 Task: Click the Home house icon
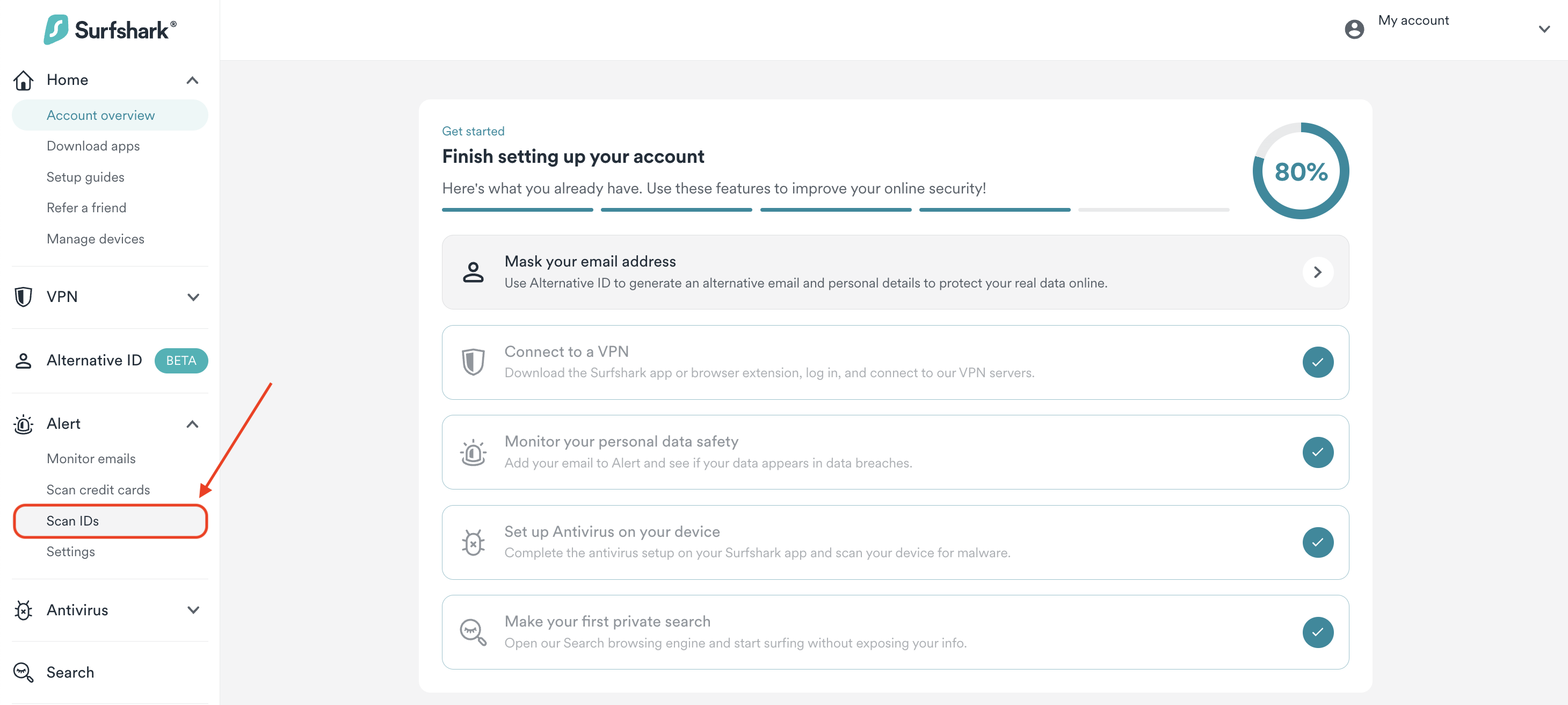23,80
